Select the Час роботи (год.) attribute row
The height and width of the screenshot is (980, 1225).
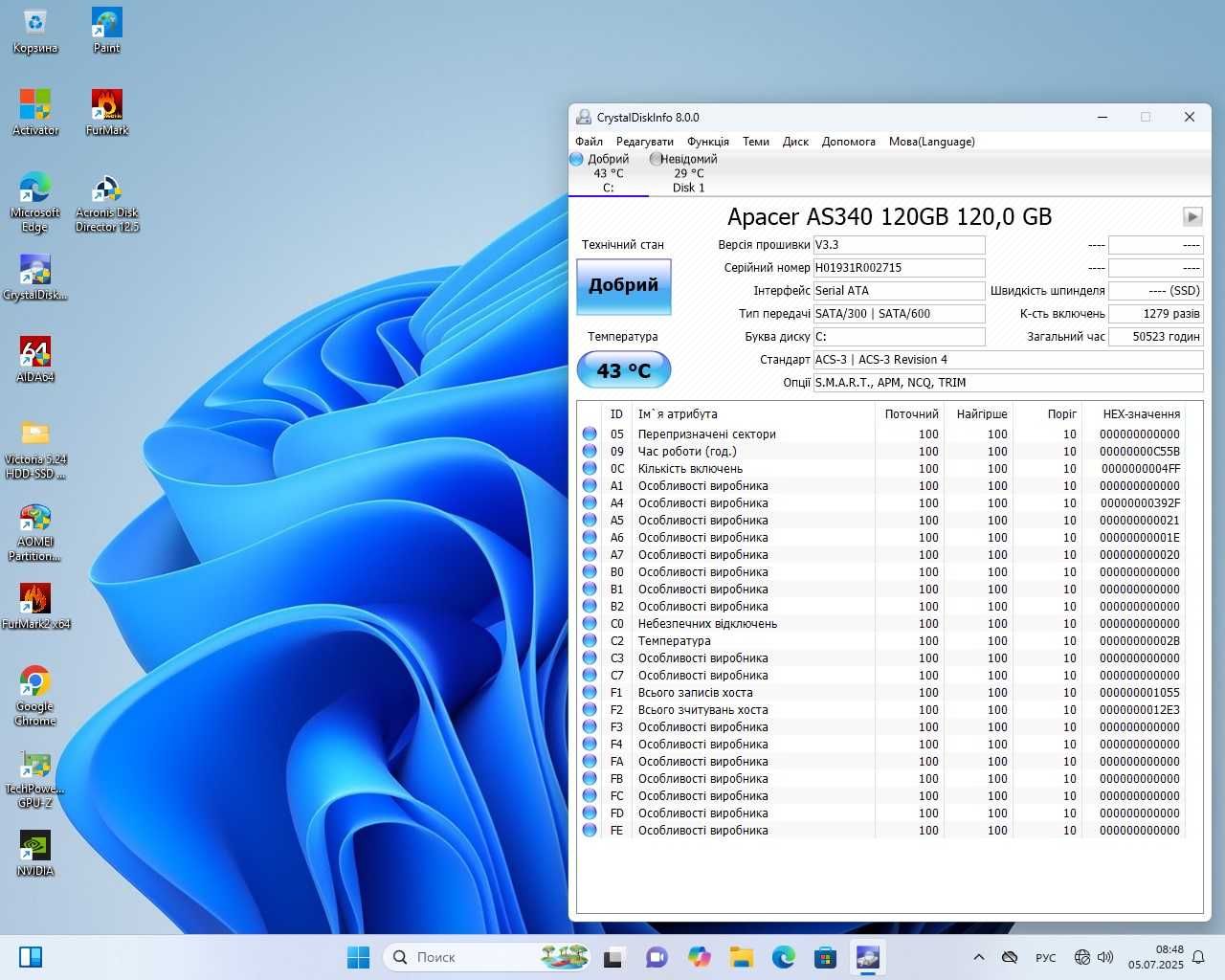coord(880,452)
